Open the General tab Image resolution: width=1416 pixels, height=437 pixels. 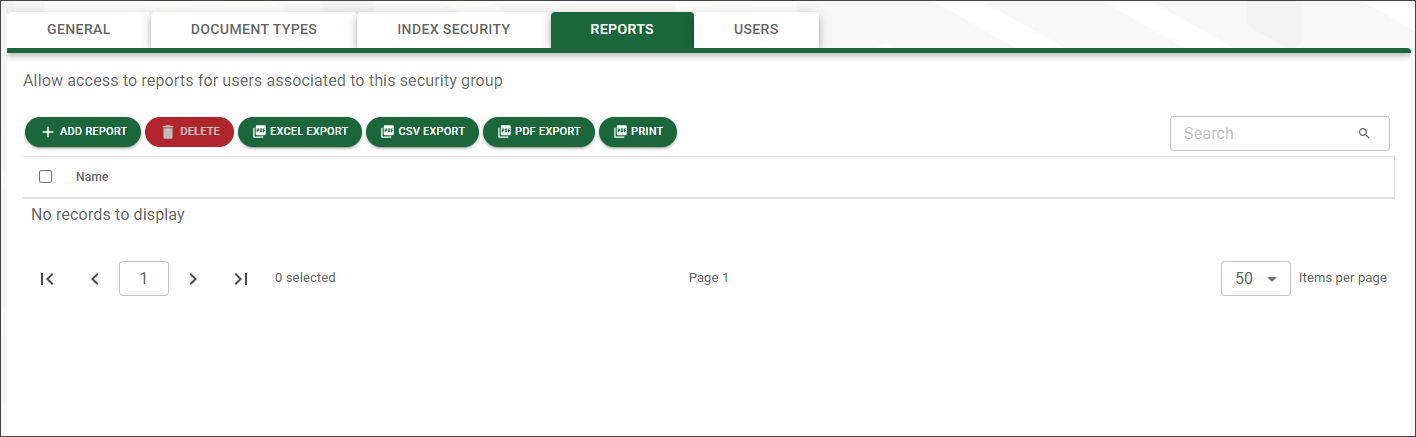click(79, 30)
